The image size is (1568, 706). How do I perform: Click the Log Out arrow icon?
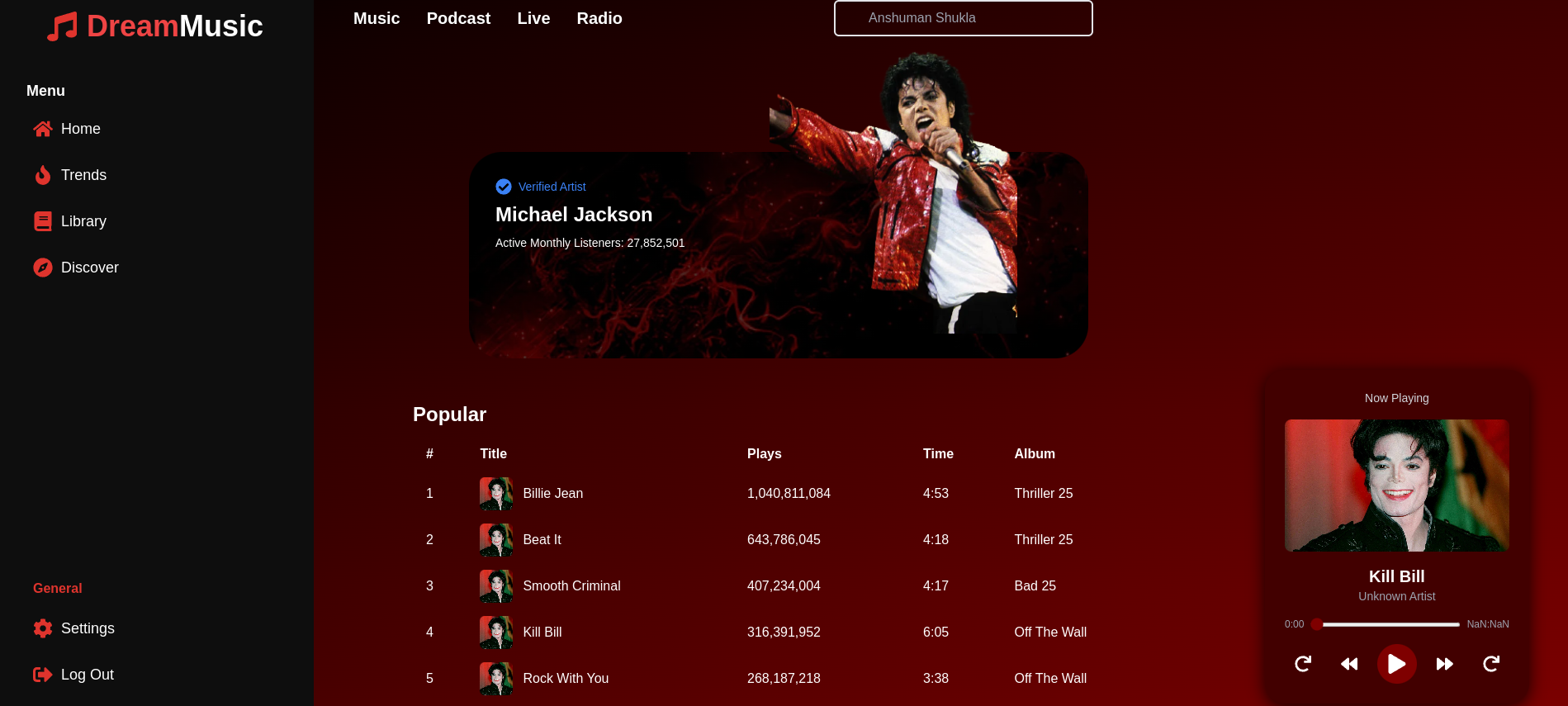pyautogui.click(x=43, y=675)
